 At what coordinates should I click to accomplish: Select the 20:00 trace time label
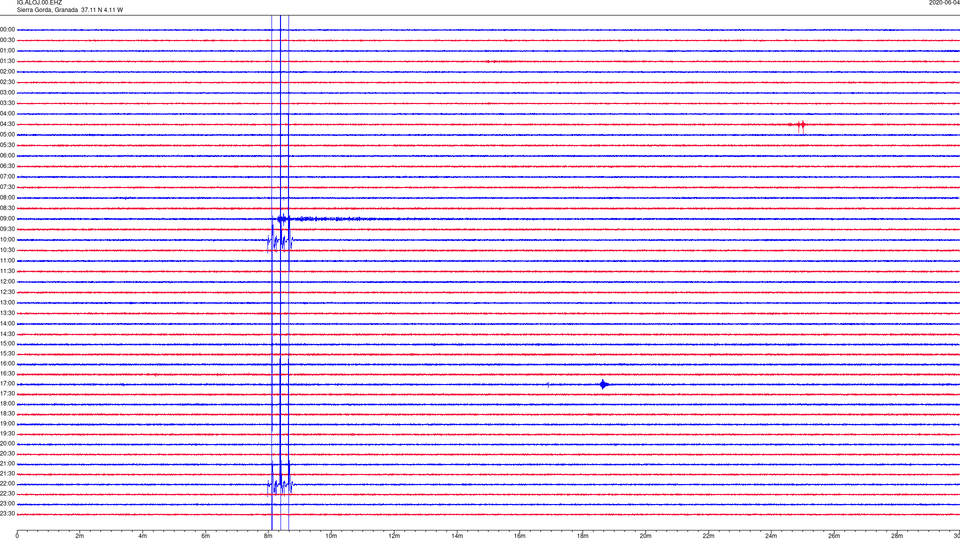(8, 444)
